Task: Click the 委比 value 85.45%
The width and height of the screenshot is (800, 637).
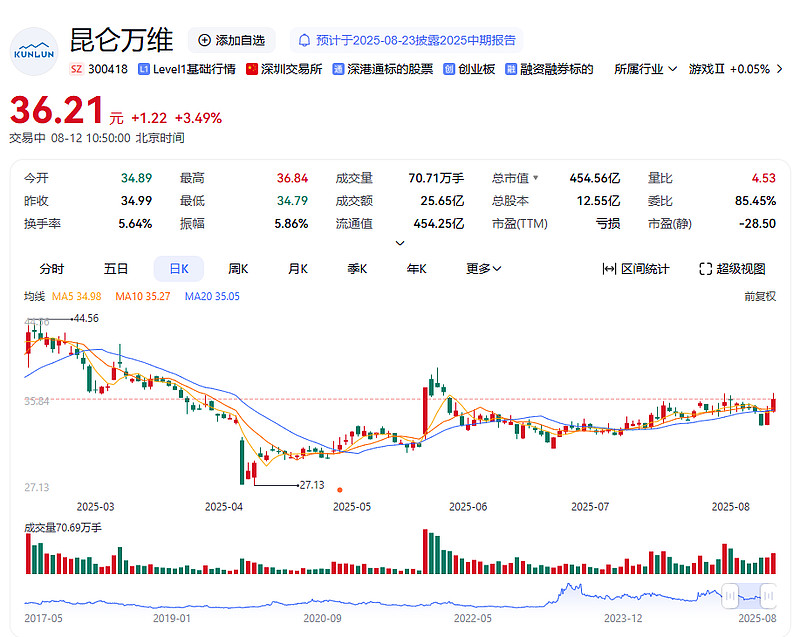Action: (755, 201)
